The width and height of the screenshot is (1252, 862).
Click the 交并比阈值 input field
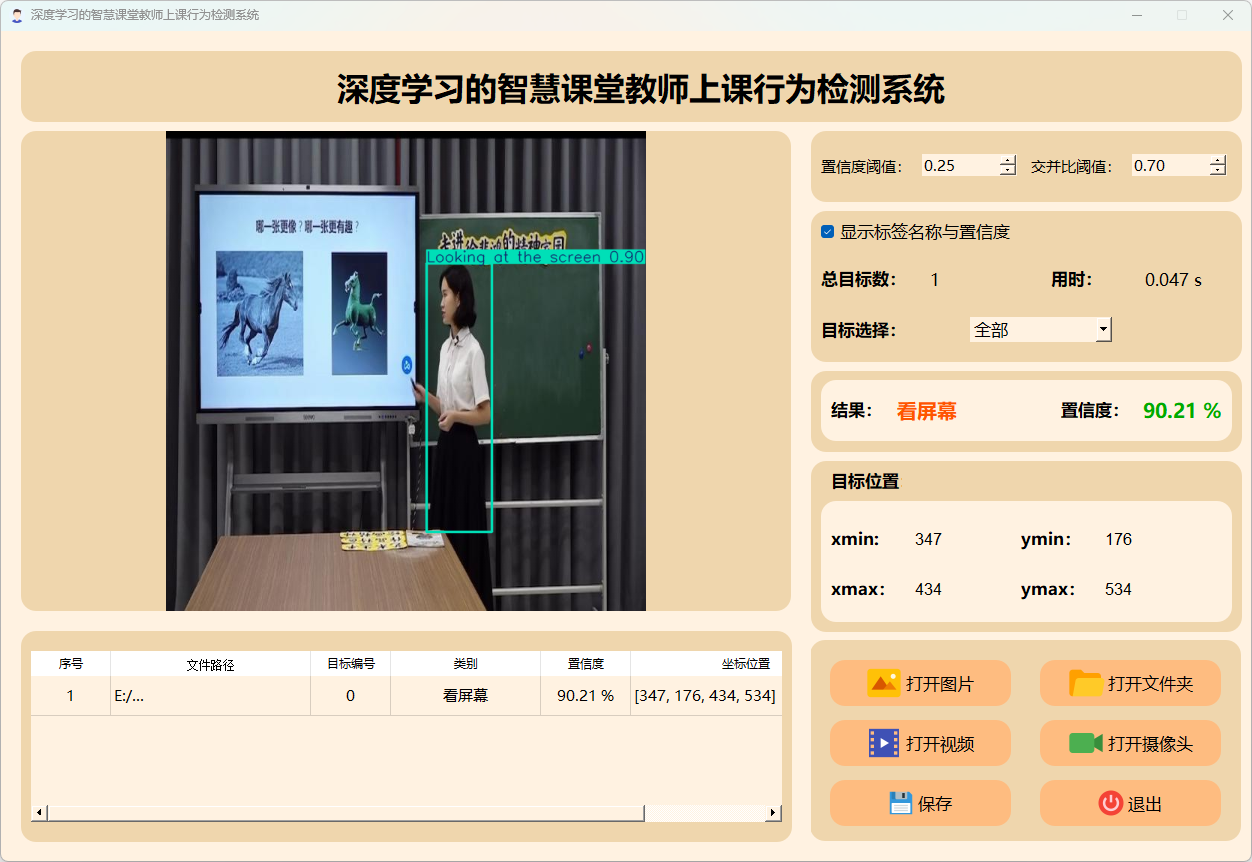(x=1168, y=166)
